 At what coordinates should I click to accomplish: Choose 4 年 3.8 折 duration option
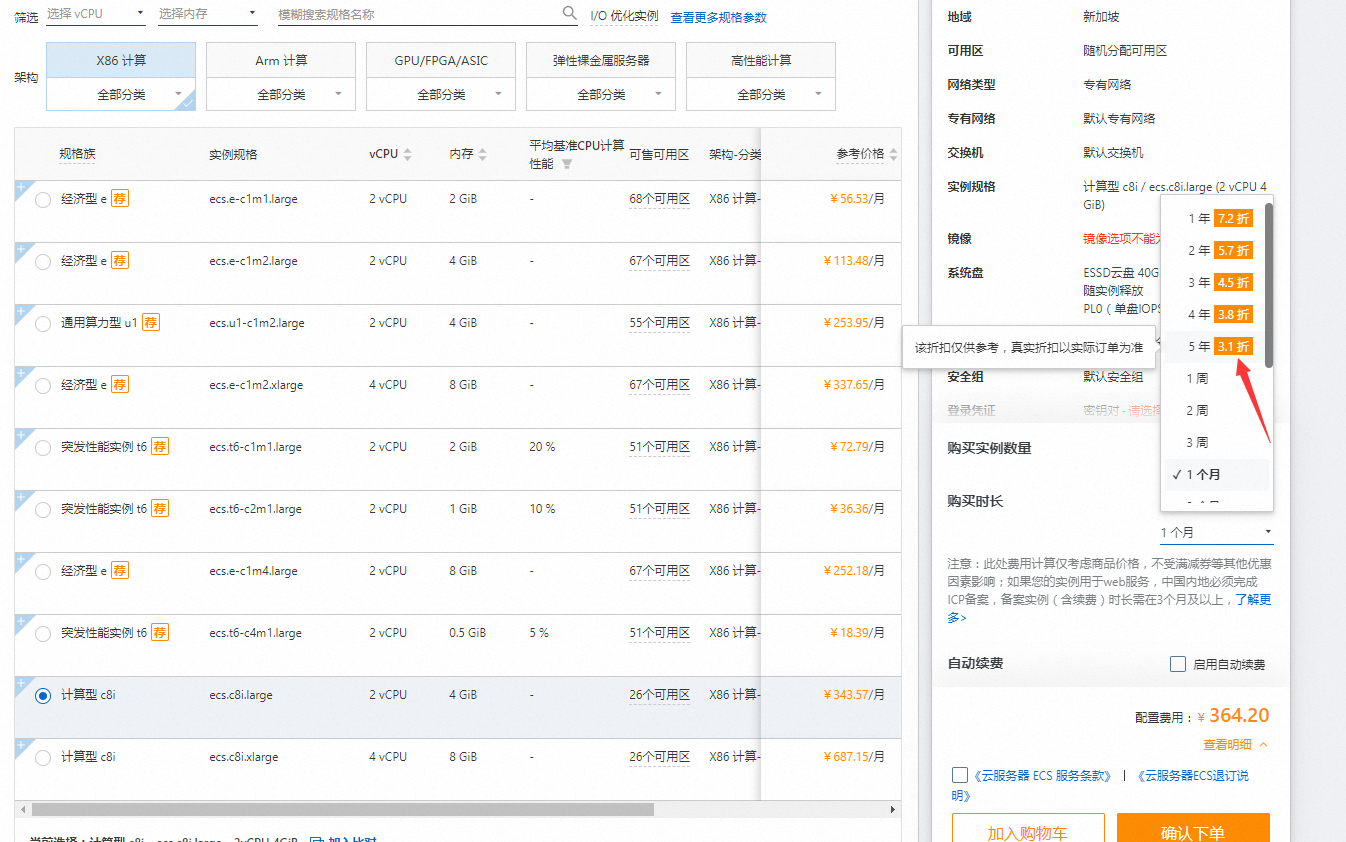1217,314
